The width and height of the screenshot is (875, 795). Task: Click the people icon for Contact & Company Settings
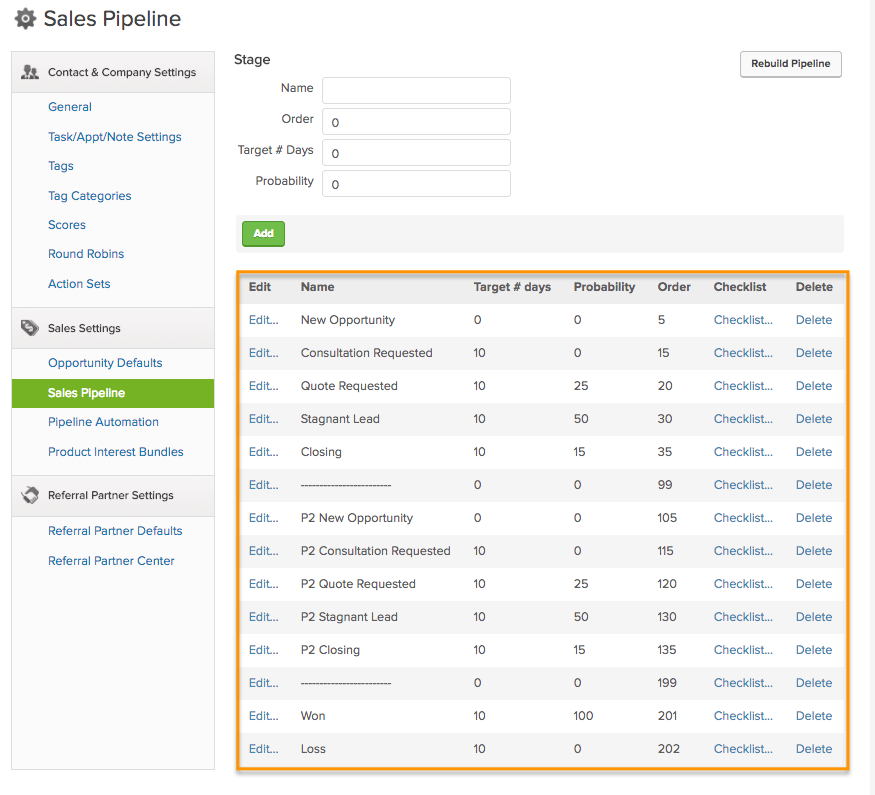[30, 71]
